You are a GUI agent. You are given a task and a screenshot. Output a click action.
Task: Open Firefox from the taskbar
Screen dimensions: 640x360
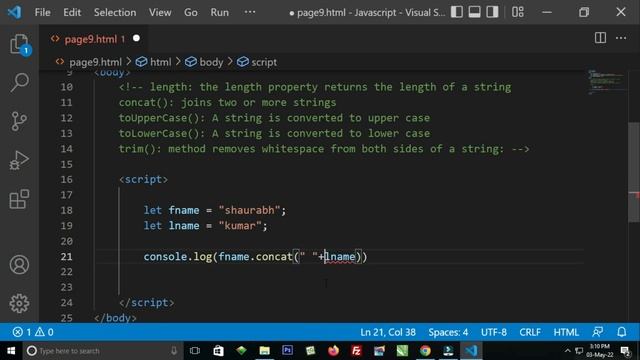333,350
